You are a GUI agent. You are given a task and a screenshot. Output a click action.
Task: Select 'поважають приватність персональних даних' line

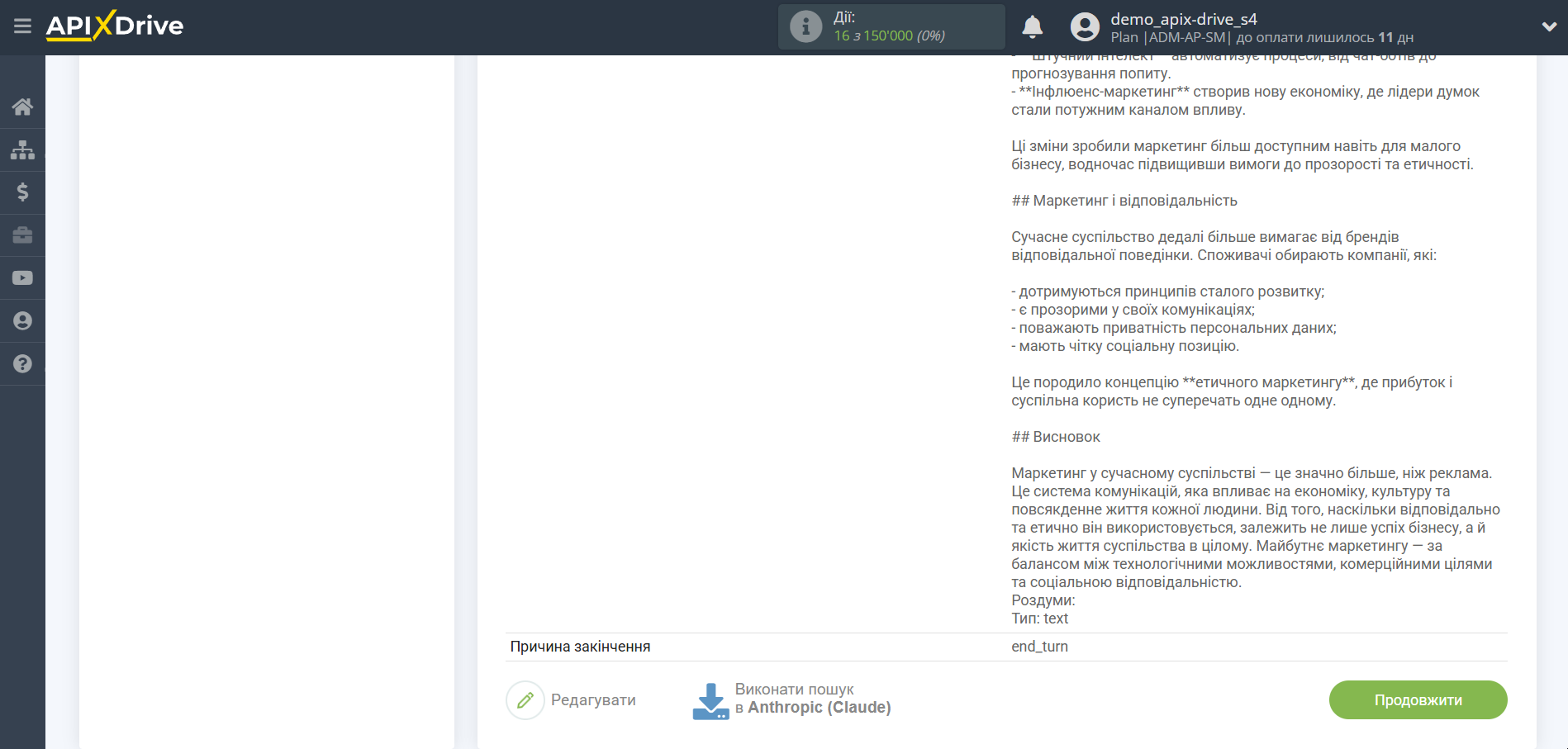pos(1174,328)
